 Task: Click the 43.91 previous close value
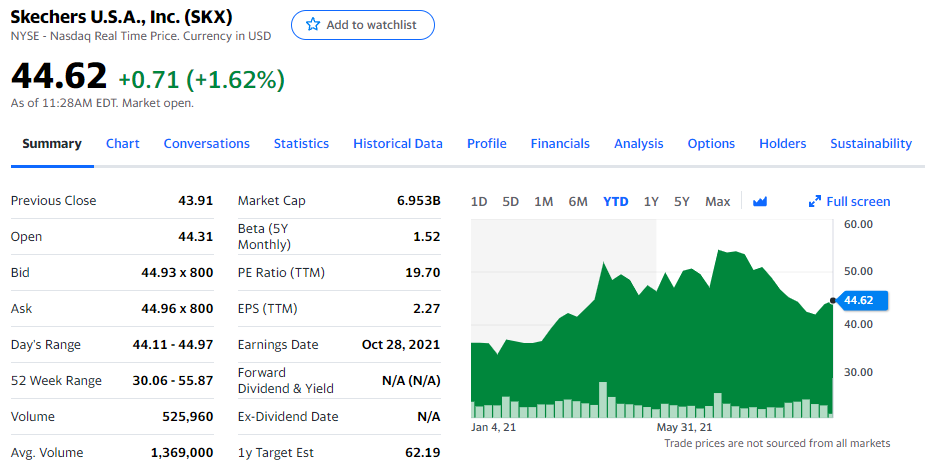pyautogui.click(x=195, y=201)
